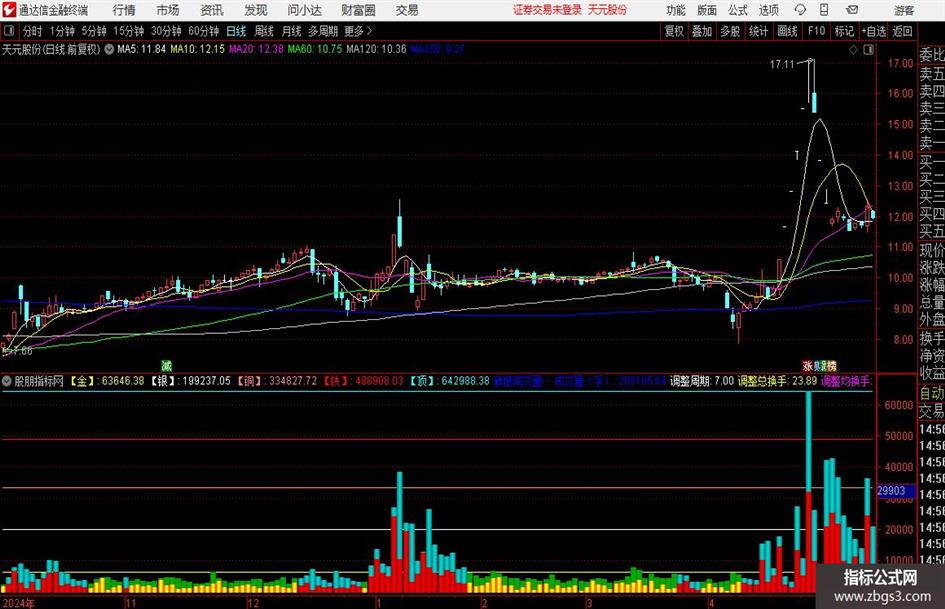Click the 游客 guest account label
Viewport: 945px width, 609px height.
903,10
